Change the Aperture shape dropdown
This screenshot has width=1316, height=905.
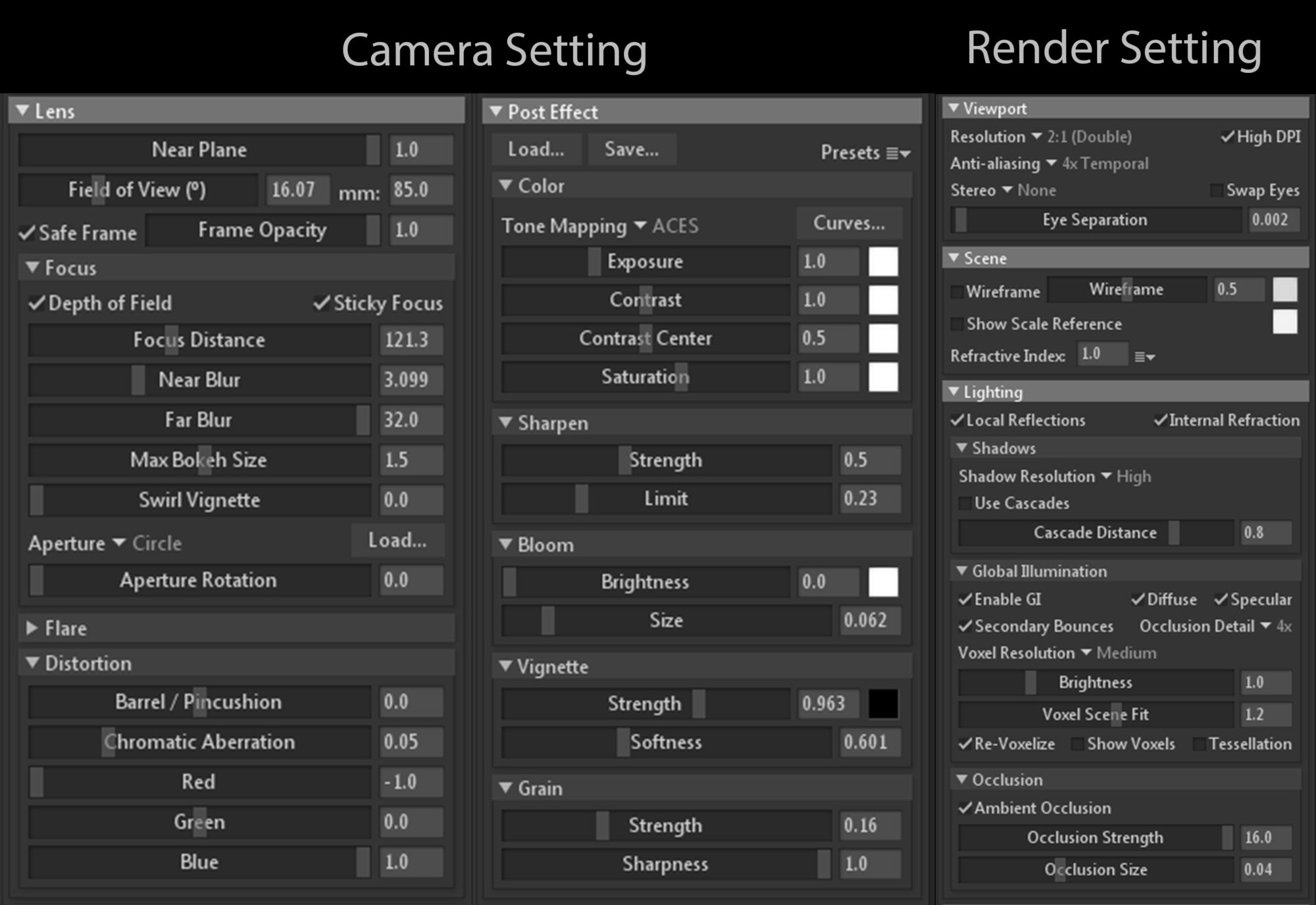point(120,543)
